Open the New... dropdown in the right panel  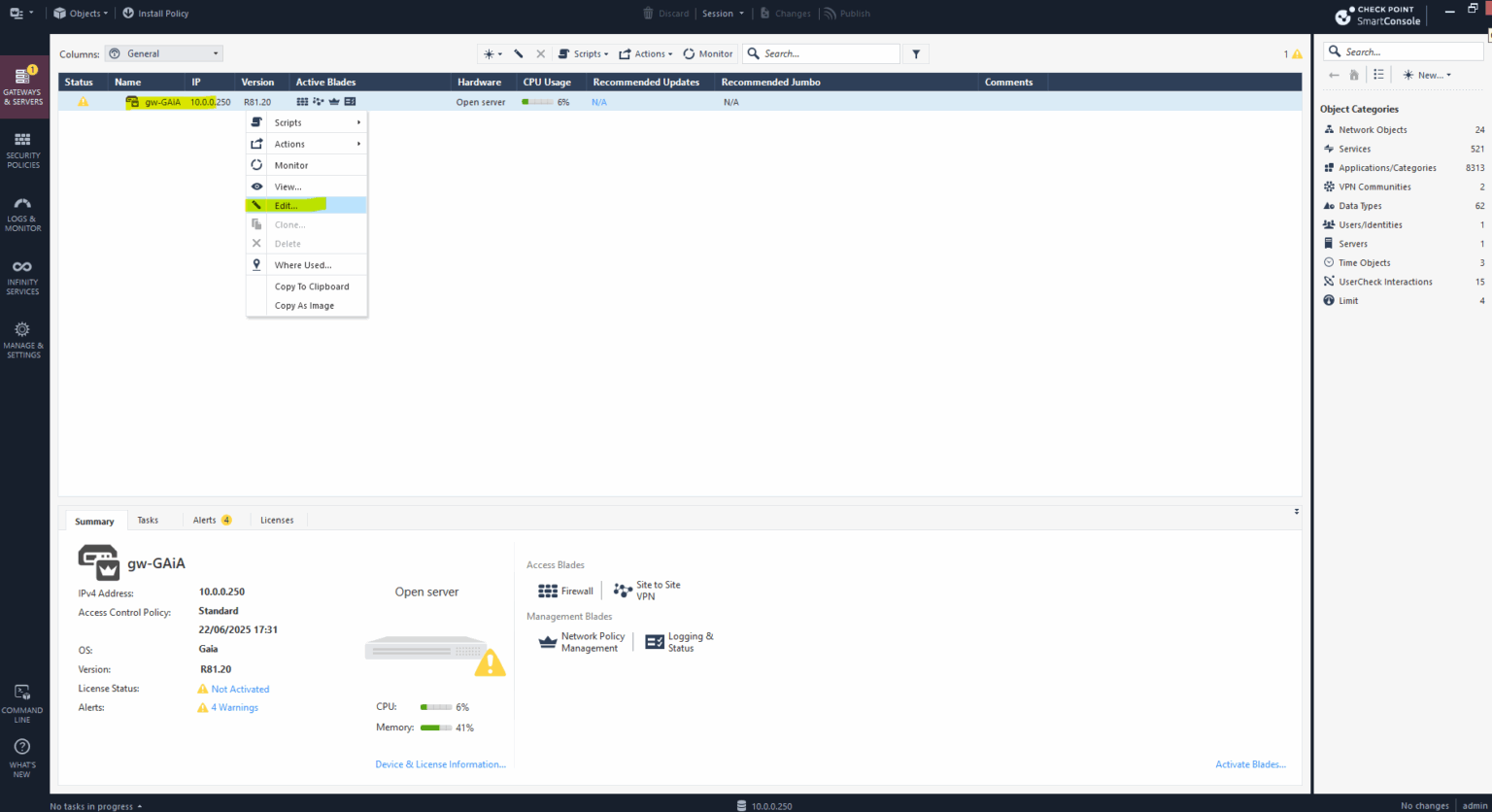pos(1427,74)
